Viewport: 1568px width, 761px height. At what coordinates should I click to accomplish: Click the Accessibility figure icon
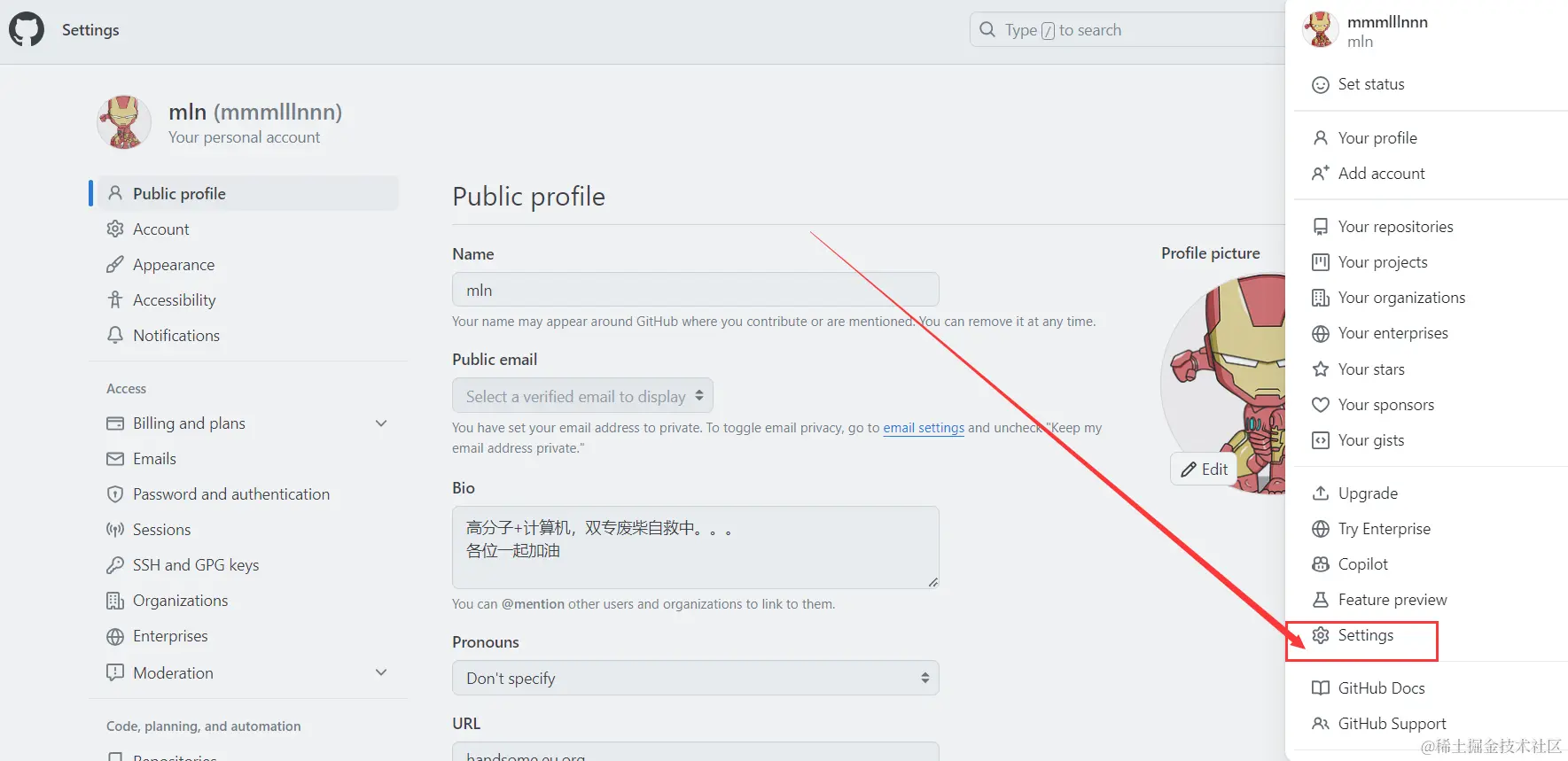tap(115, 299)
